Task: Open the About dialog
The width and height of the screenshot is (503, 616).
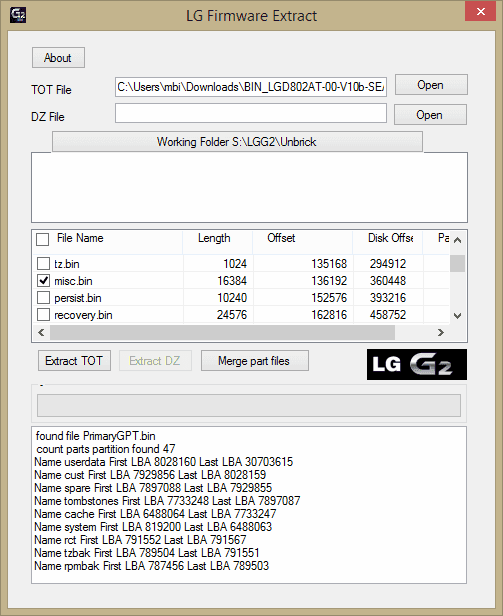Action: (x=58, y=58)
